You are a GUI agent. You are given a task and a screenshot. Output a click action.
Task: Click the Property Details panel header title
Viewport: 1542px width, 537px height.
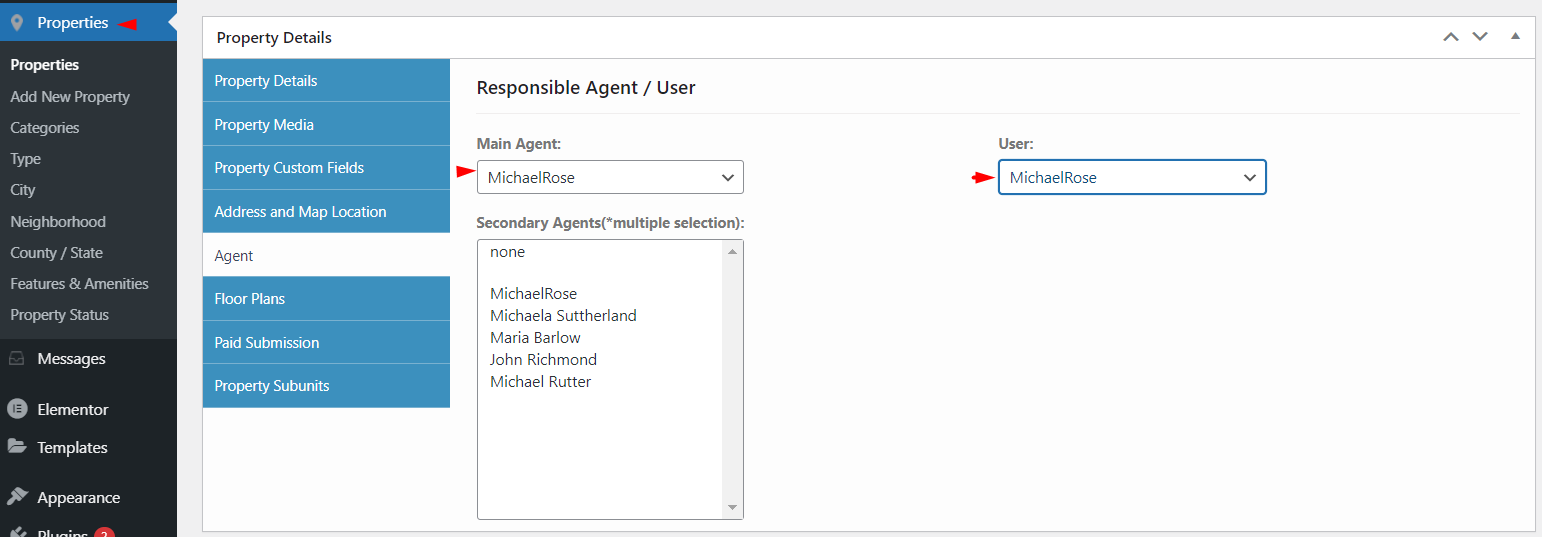(274, 37)
